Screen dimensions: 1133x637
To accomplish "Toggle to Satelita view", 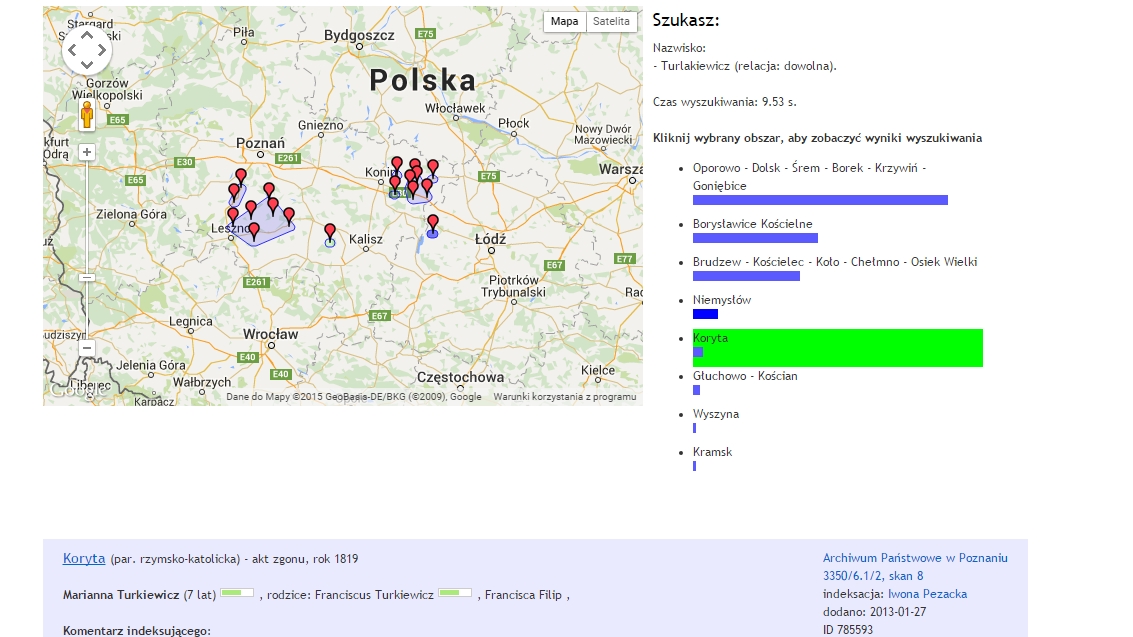I will coord(610,21).
